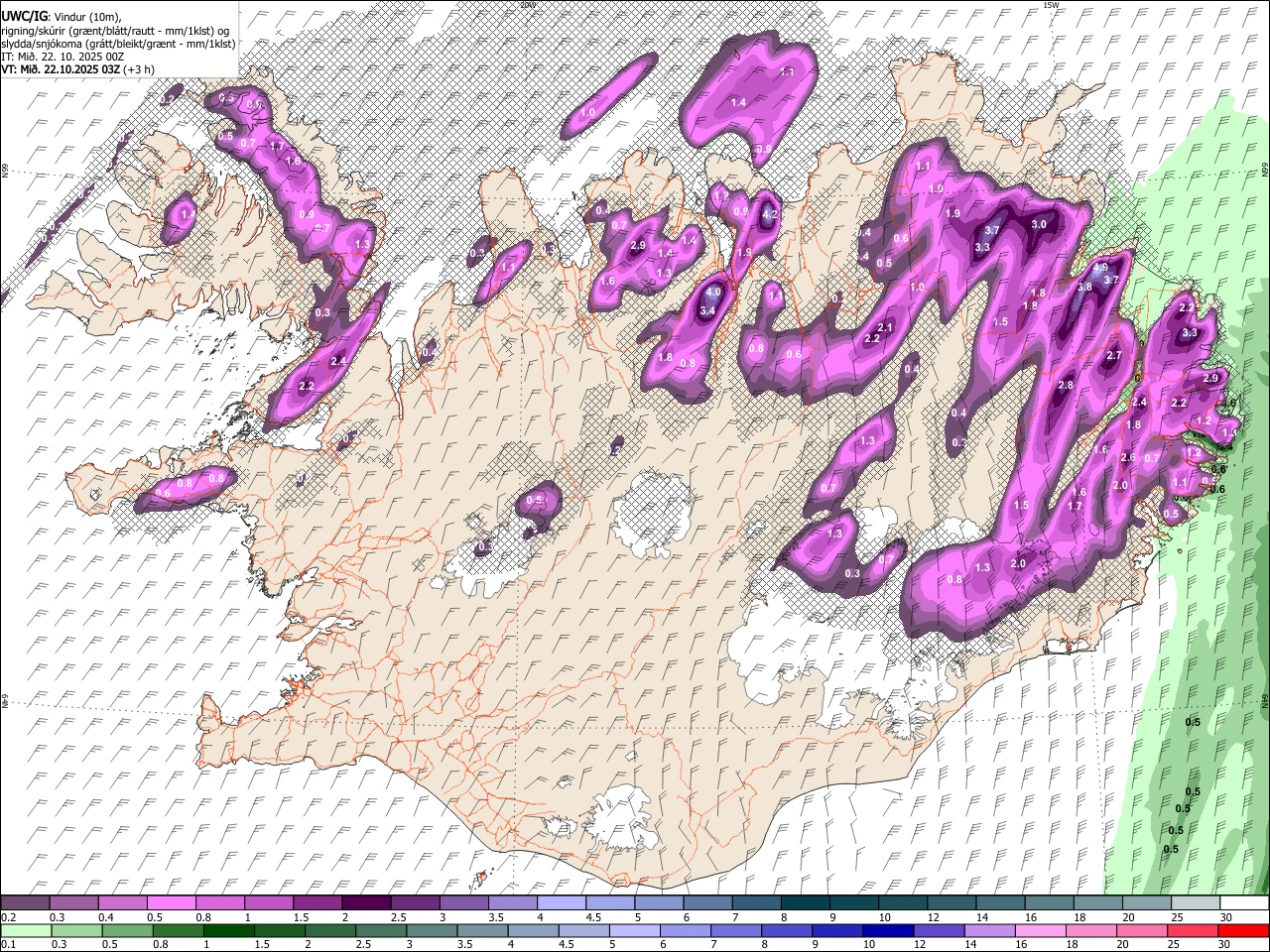Viewport: 1270px width, 952px height.
Task: Click the '3.8' snowfall value on the map
Action: click(1084, 287)
